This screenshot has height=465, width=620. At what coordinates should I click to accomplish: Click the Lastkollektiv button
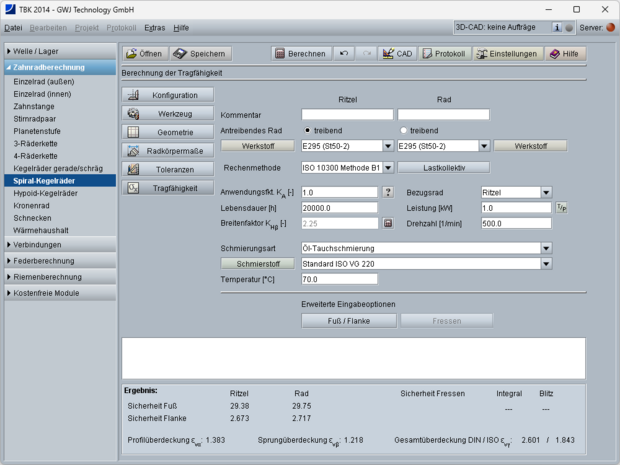[x=444, y=167]
